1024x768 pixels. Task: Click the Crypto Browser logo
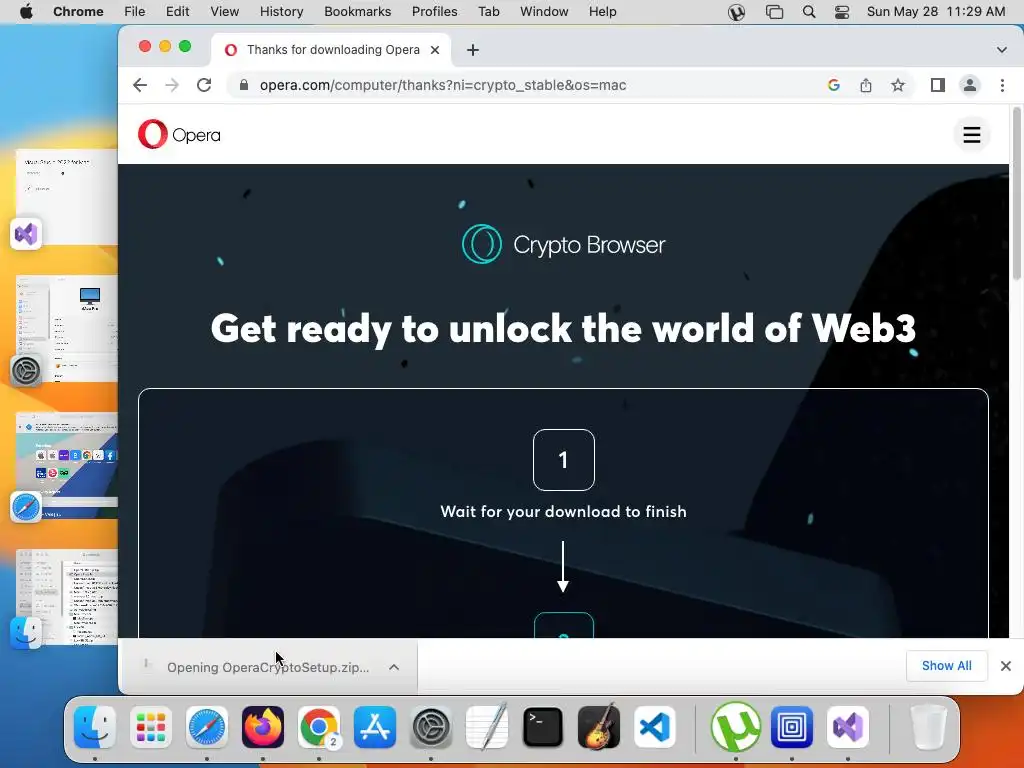tap(563, 244)
